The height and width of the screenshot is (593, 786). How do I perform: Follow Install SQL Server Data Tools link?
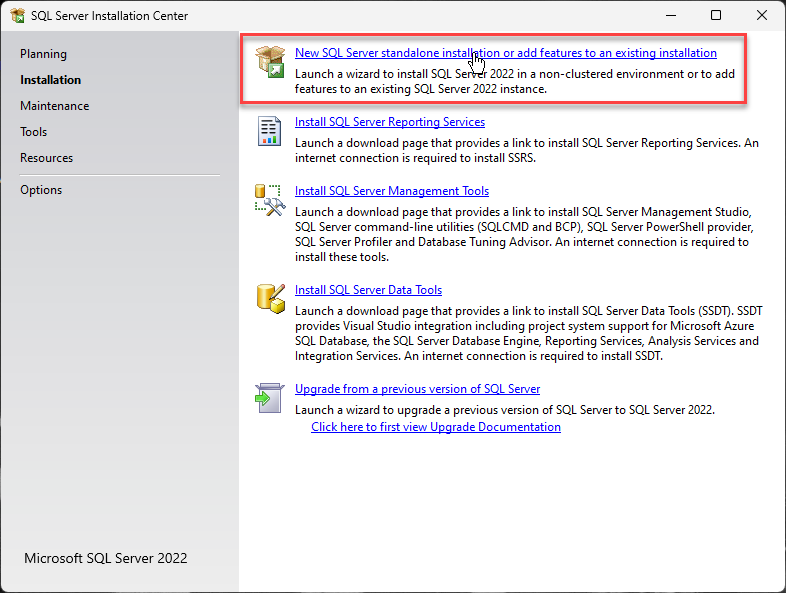(x=368, y=290)
